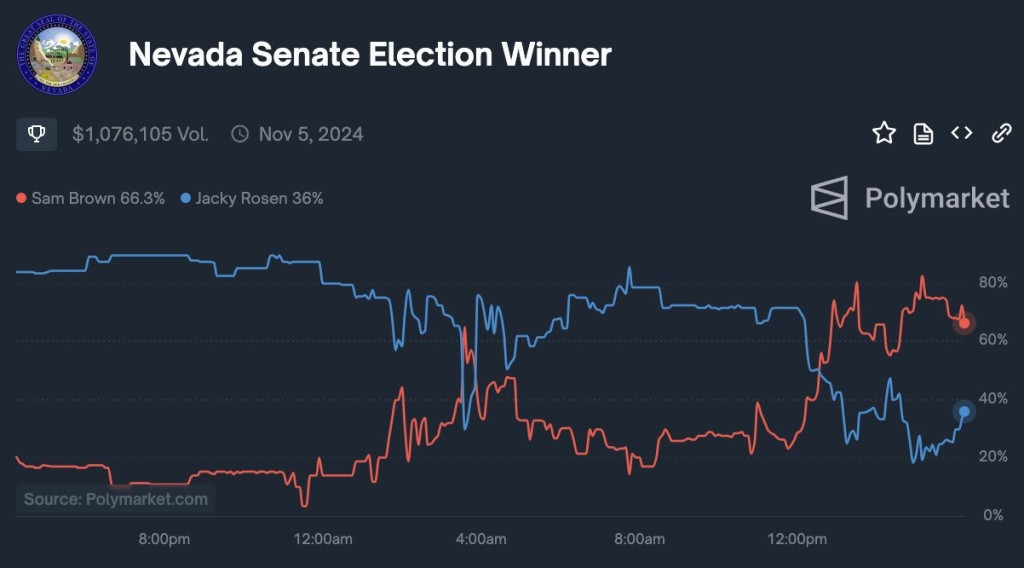This screenshot has height=568, width=1024.
Task: Click the $1,076,105 Vol. figure
Action: [x=140, y=134]
